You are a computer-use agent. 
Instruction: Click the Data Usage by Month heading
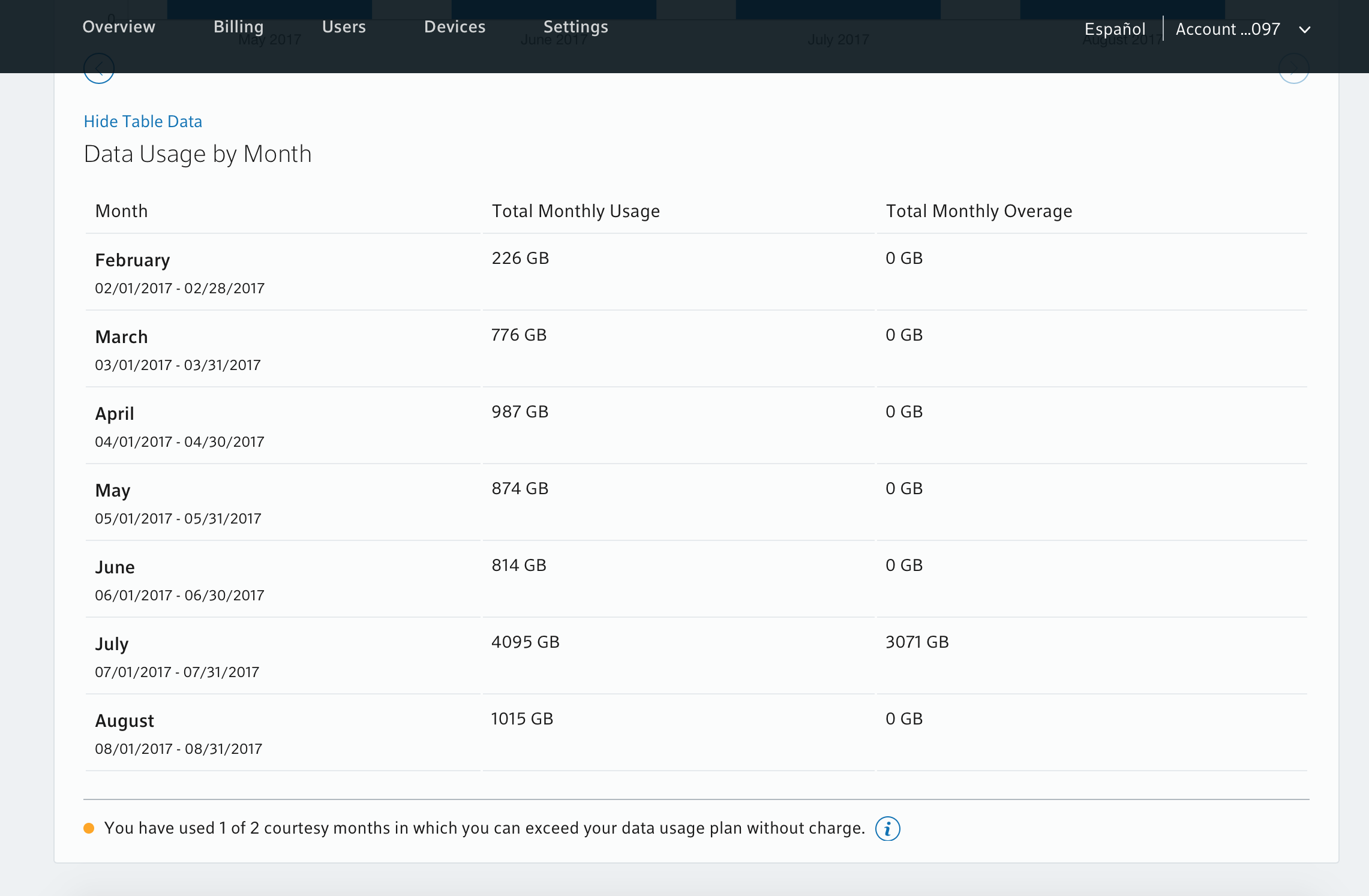coord(197,154)
